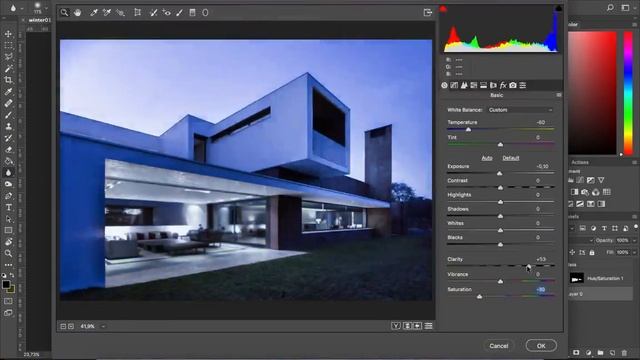Choose the Color Sampler tool
Screen dimensions: 640x360
[x=107, y=13]
